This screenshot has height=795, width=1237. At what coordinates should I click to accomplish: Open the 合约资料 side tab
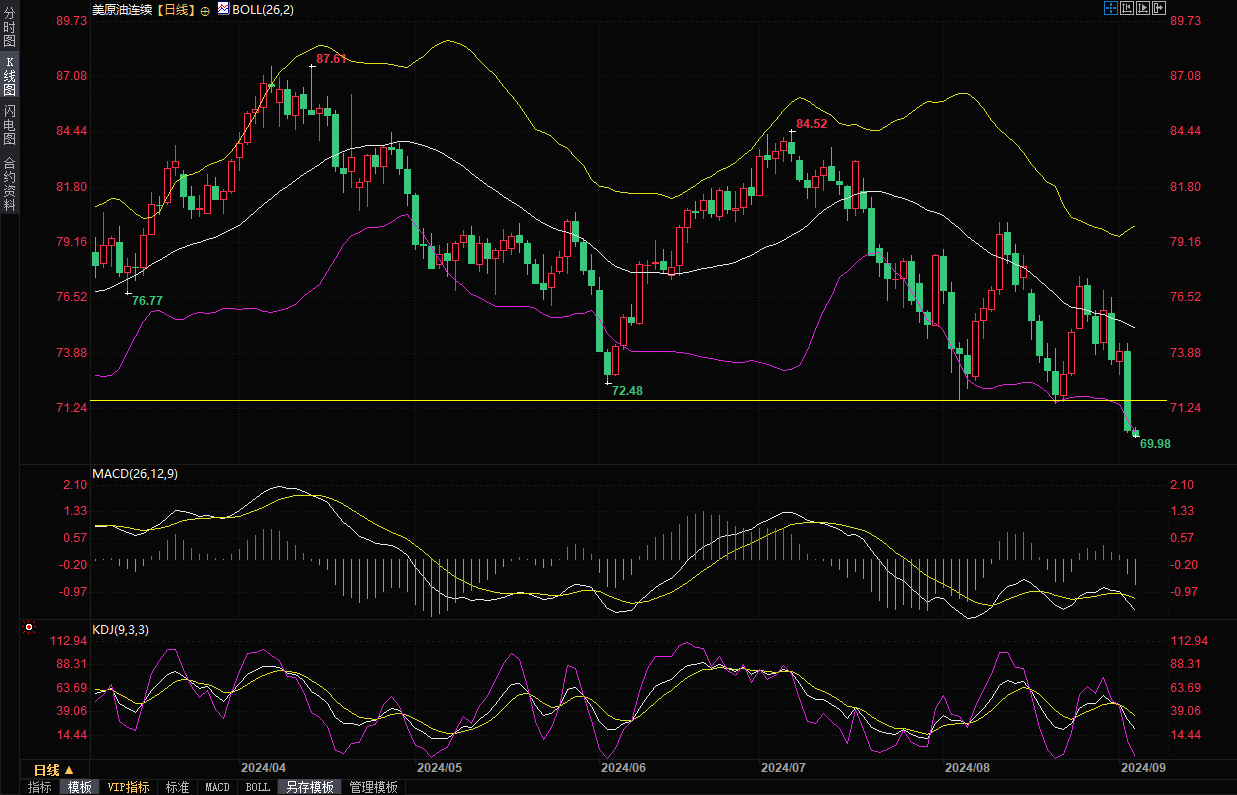click(9, 184)
